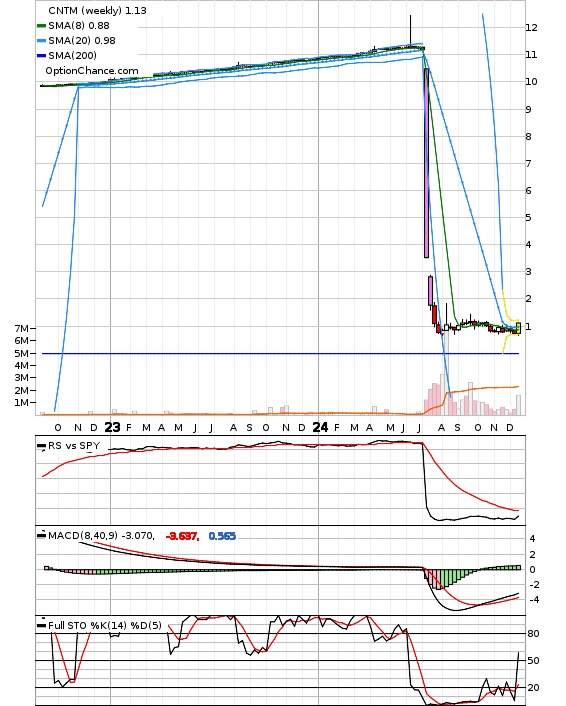This screenshot has height=706, width=566.
Task: Click the MACD(8,40,9) legend marker
Action: (41, 535)
